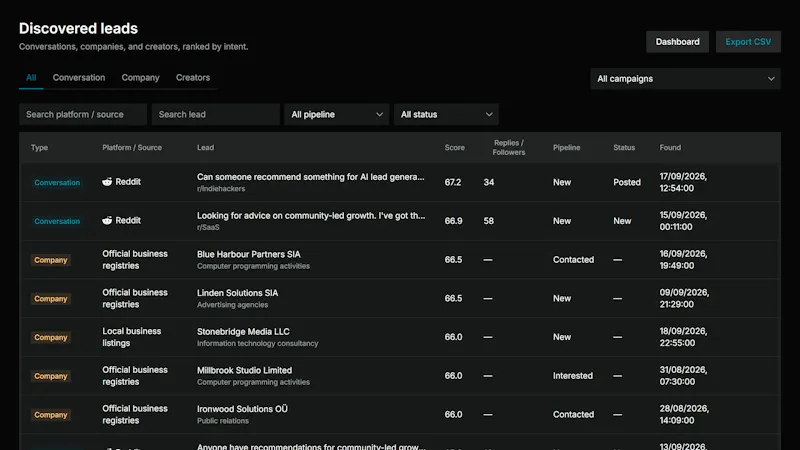Click the Pipeline column header
800x450 pixels.
point(566,147)
